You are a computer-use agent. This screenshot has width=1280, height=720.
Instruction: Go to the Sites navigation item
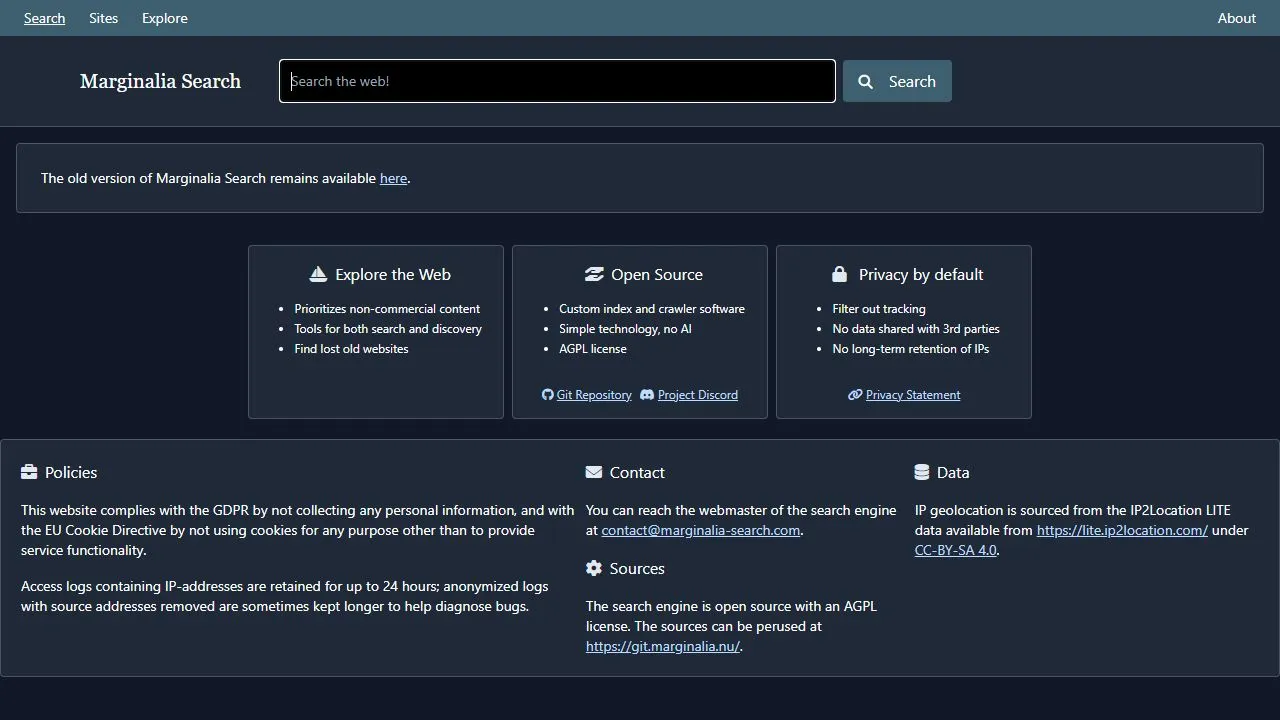tap(104, 18)
